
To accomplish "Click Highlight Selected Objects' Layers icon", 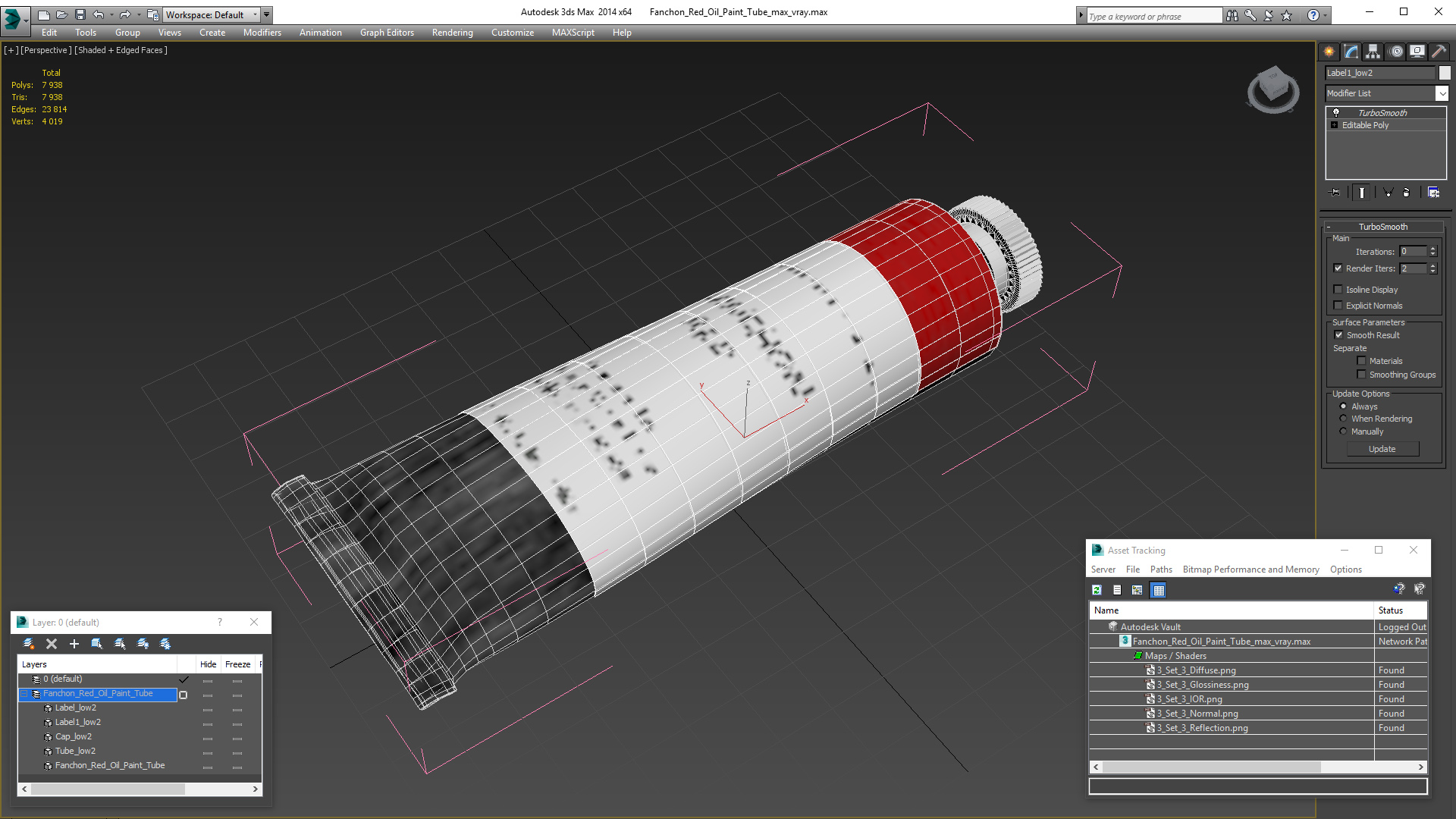I will [x=120, y=644].
